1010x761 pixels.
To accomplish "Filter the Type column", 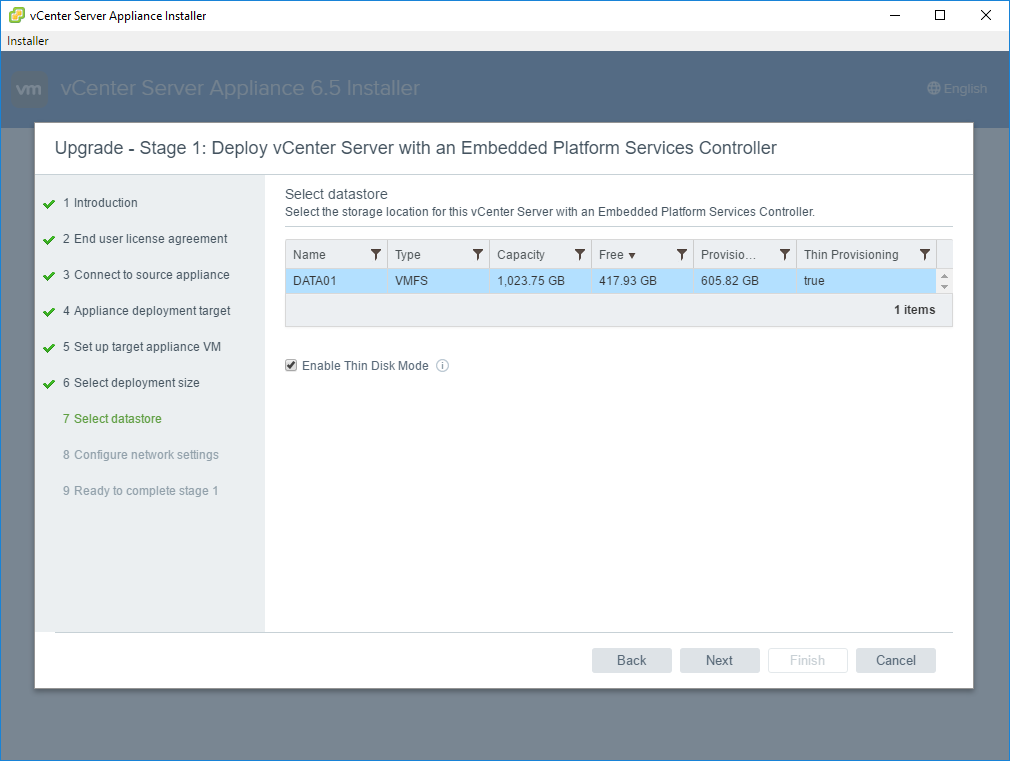I will tap(477, 255).
